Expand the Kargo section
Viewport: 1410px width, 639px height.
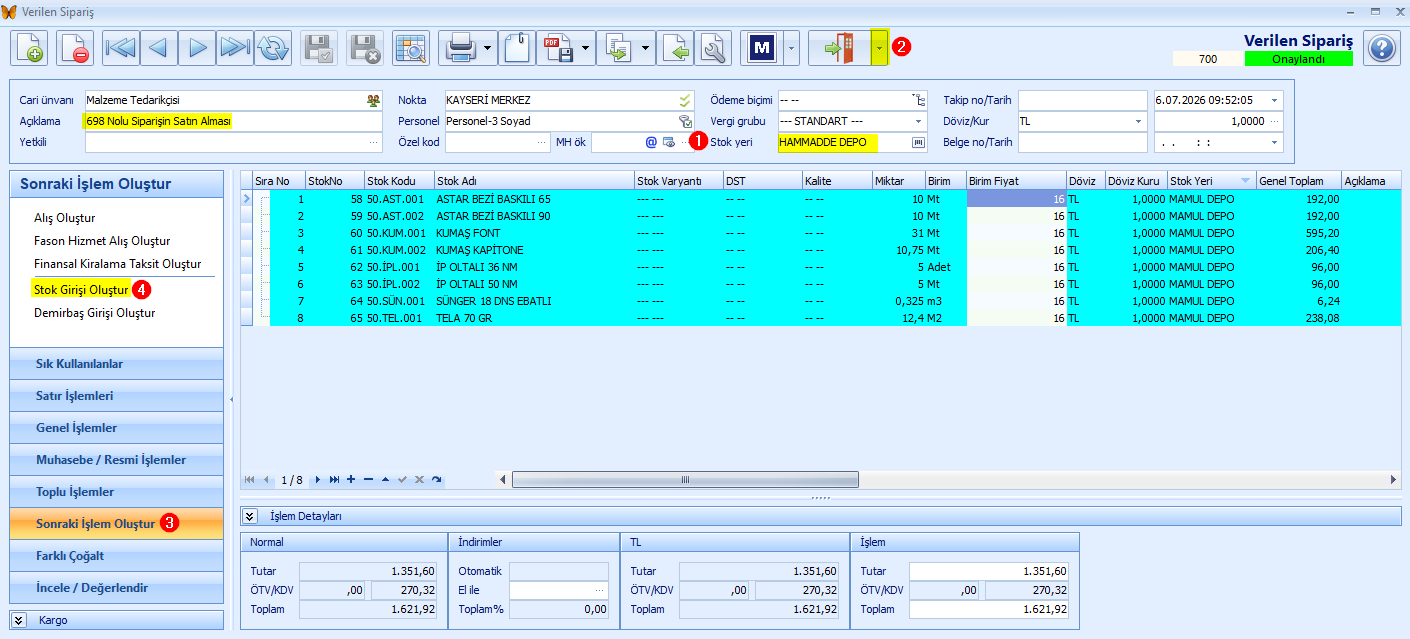[x=19, y=620]
